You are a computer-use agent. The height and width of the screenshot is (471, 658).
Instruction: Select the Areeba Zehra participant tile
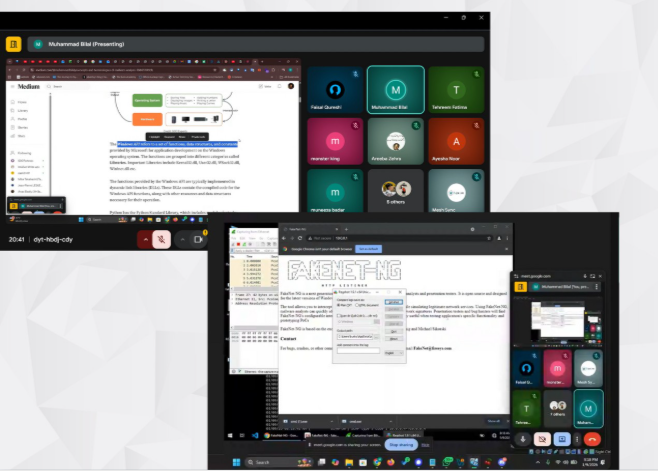395,141
